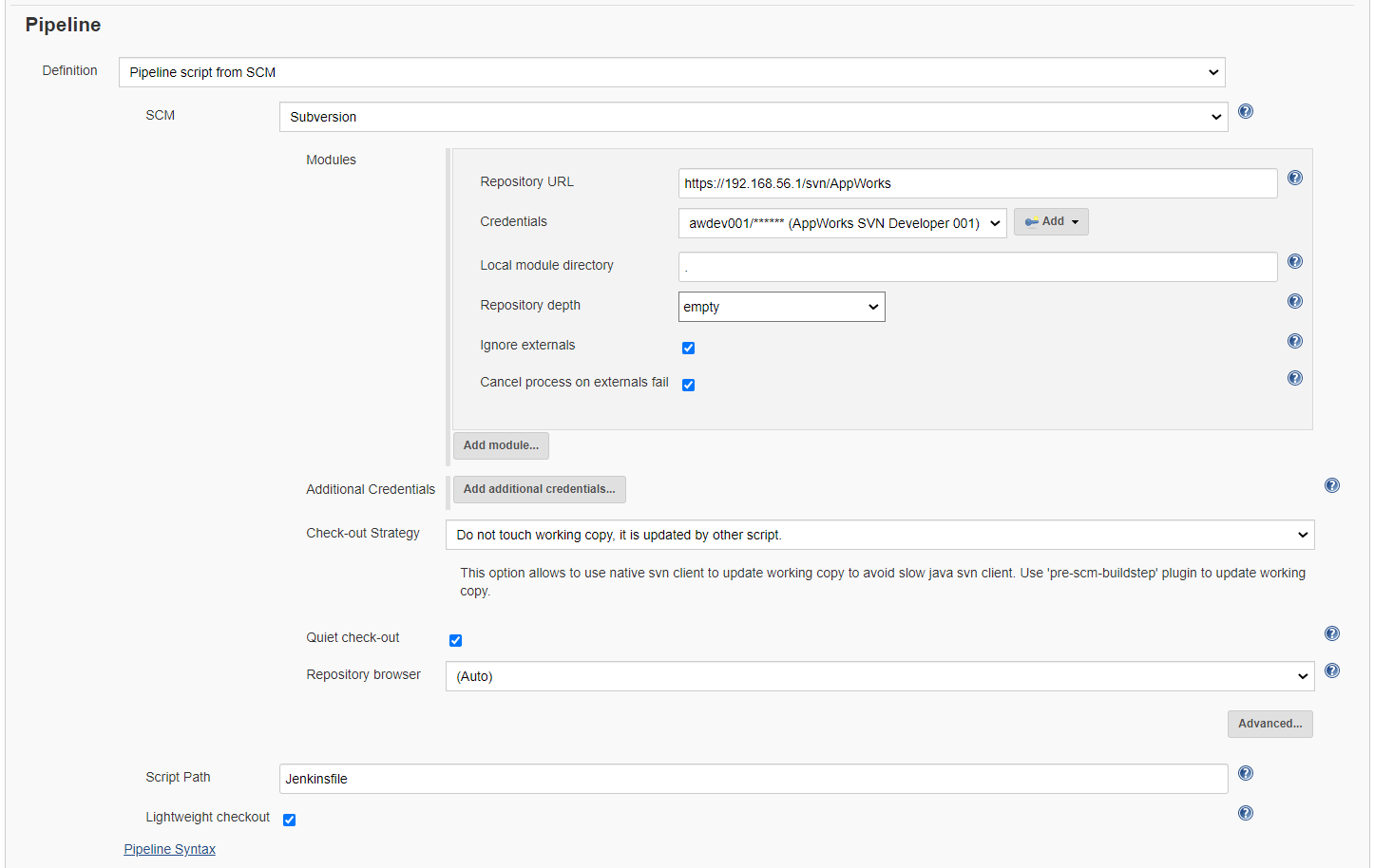Open help for Repository URL field

coord(1294,179)
